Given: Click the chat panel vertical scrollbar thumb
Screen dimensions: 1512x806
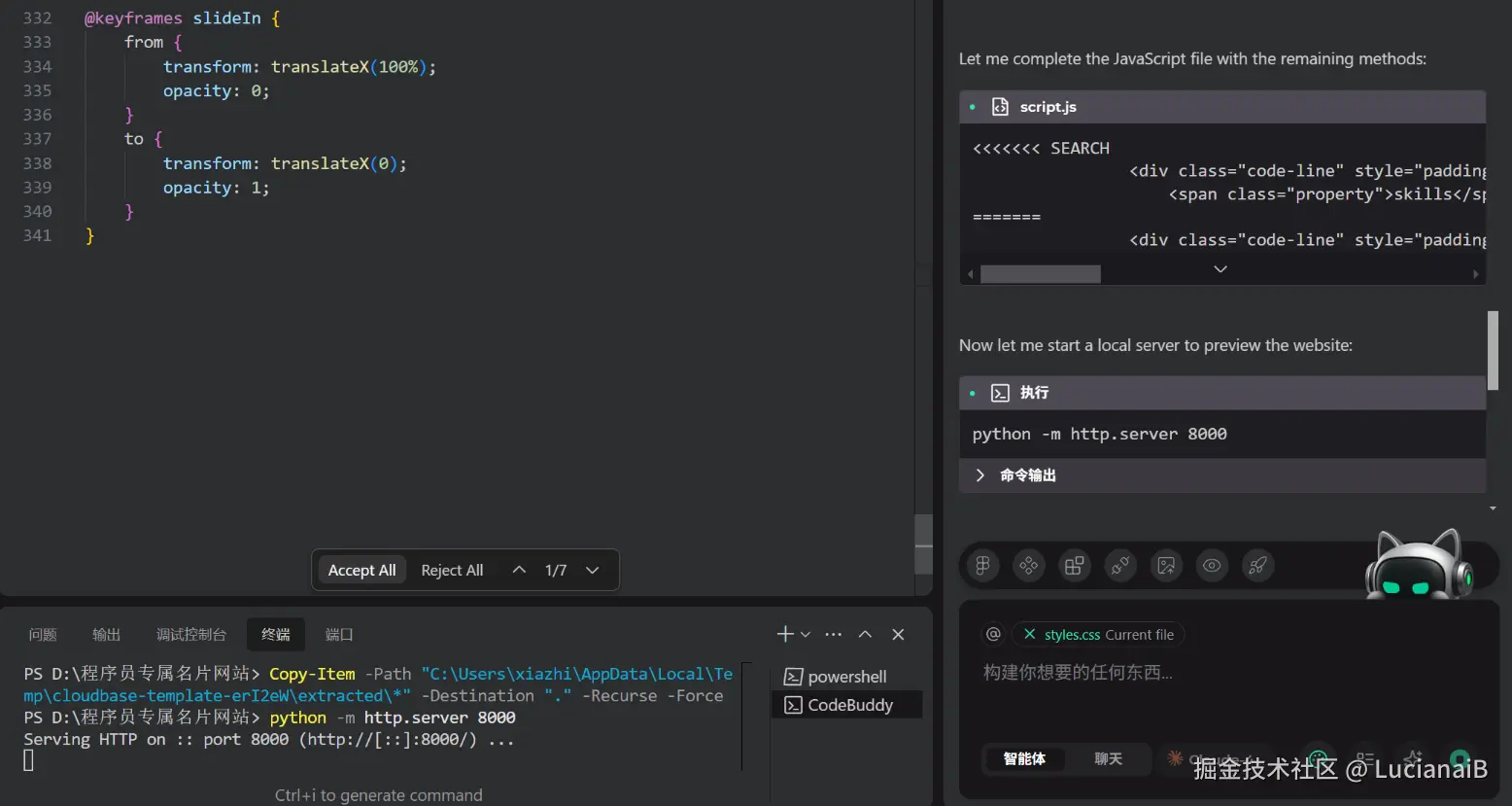Looking at the screenshot, I should tap(1493, 350).
